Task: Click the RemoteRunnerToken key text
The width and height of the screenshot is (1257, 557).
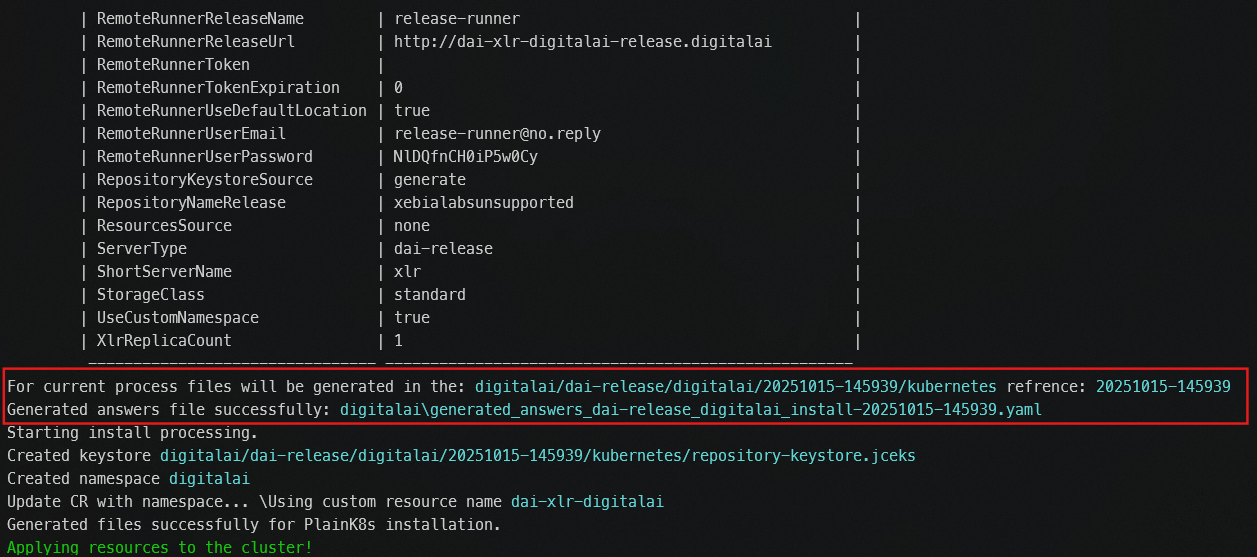Action: 173,65
